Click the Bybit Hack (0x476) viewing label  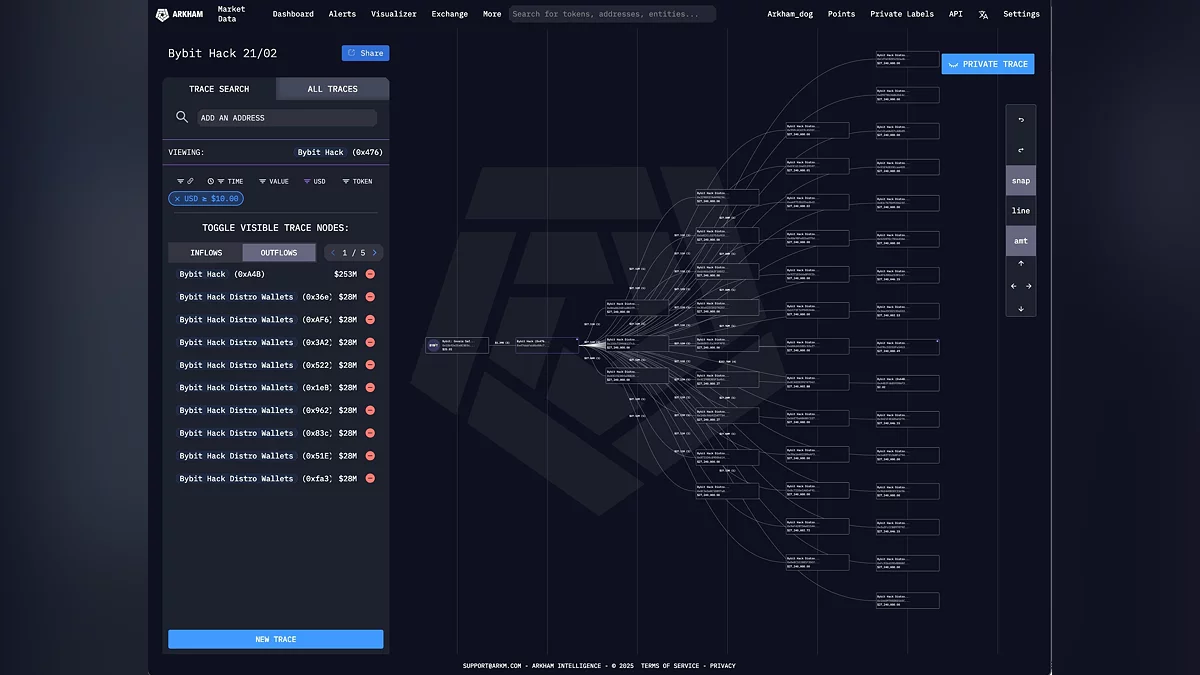click(x=340, y=152)
